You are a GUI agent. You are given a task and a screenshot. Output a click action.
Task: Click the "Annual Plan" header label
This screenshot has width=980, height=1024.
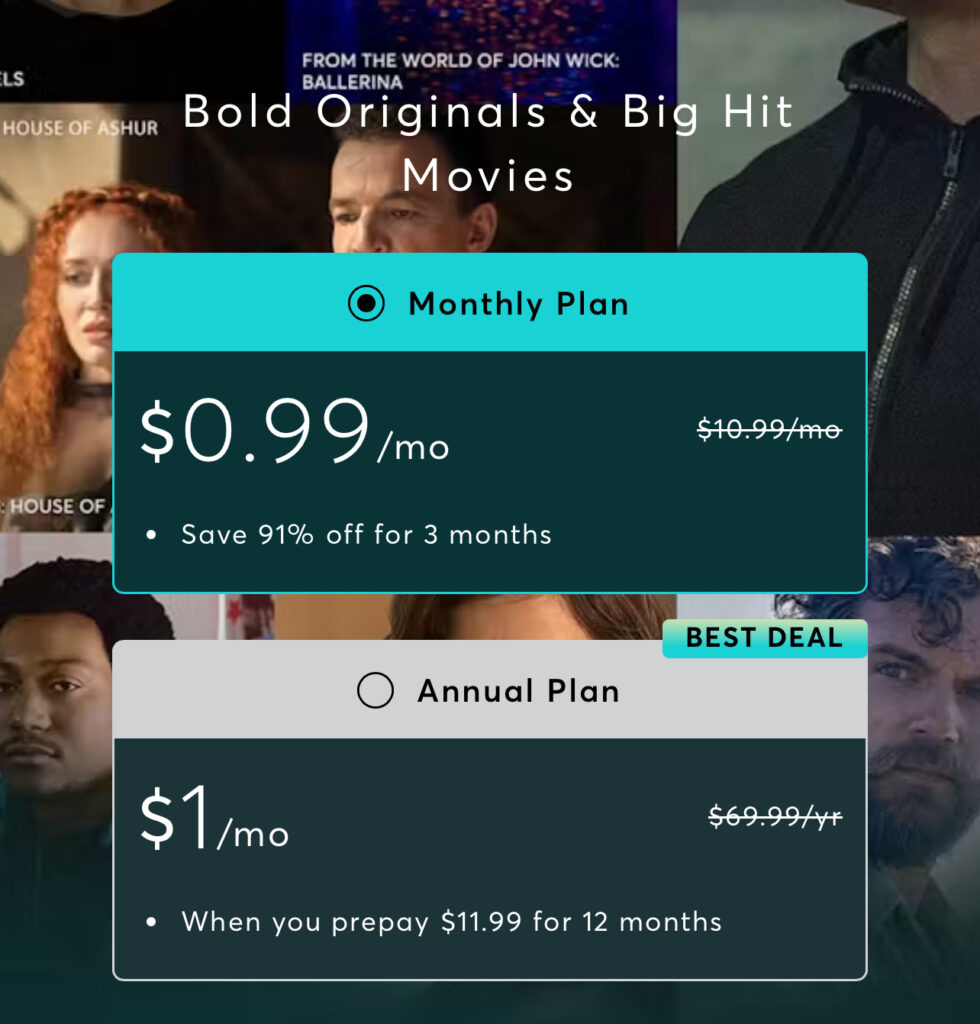coord(518,691)
